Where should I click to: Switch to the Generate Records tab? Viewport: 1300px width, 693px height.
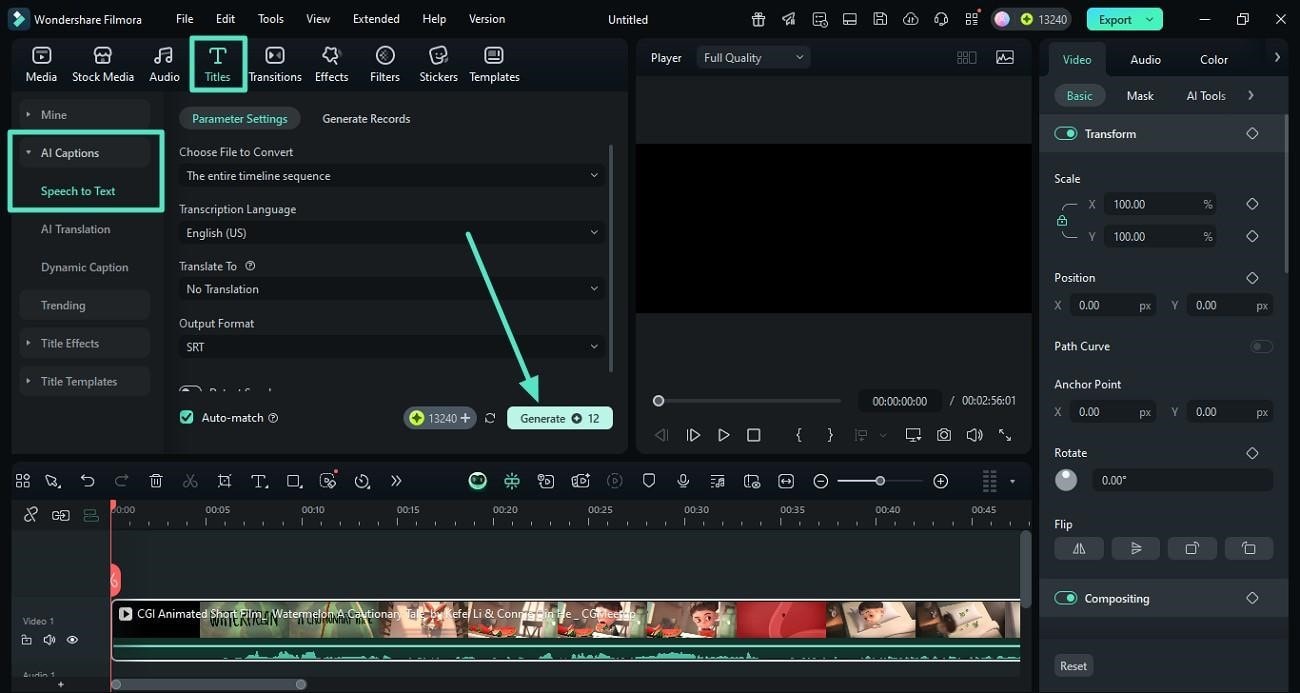(366, 118)
